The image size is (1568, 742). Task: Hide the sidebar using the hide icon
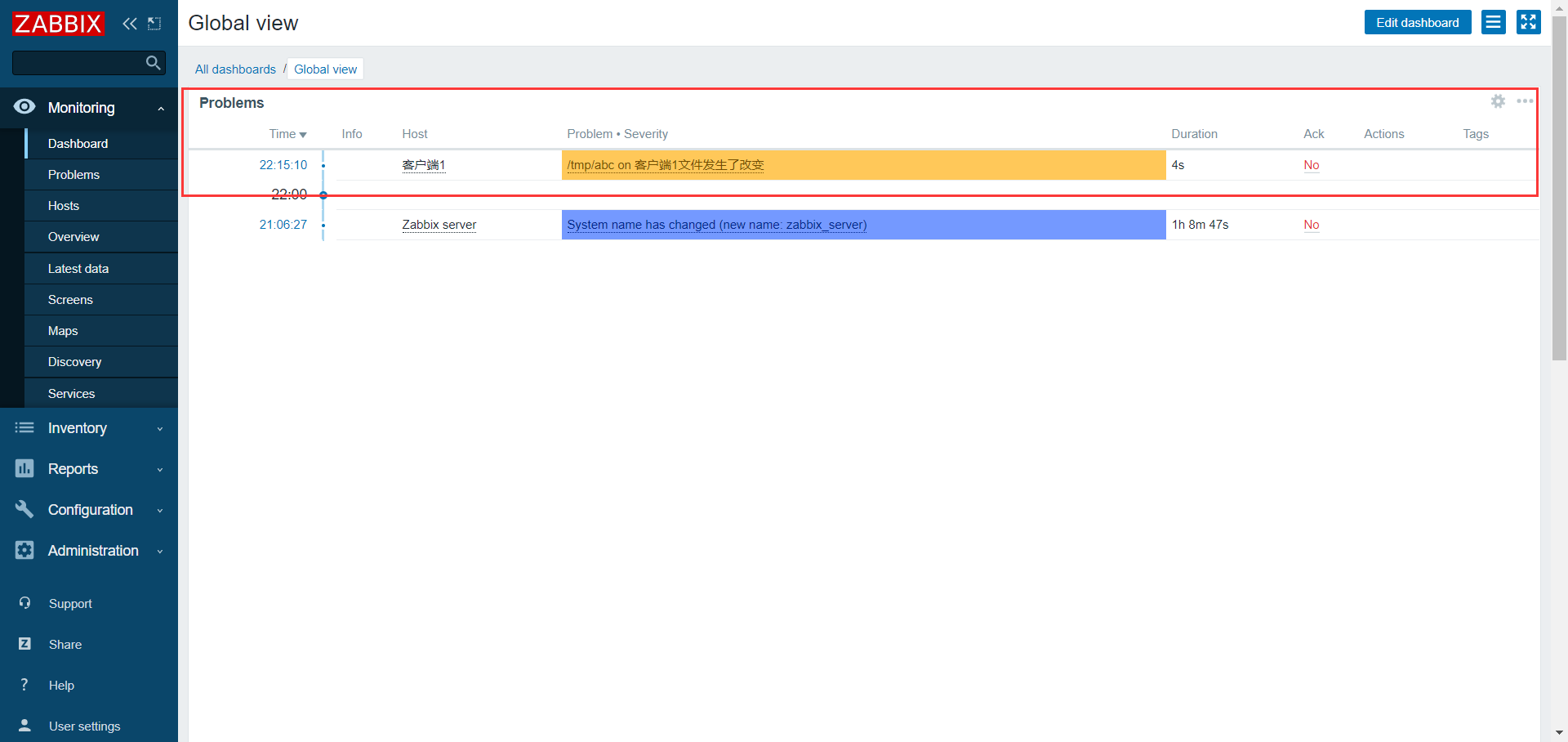pos(154,24)
